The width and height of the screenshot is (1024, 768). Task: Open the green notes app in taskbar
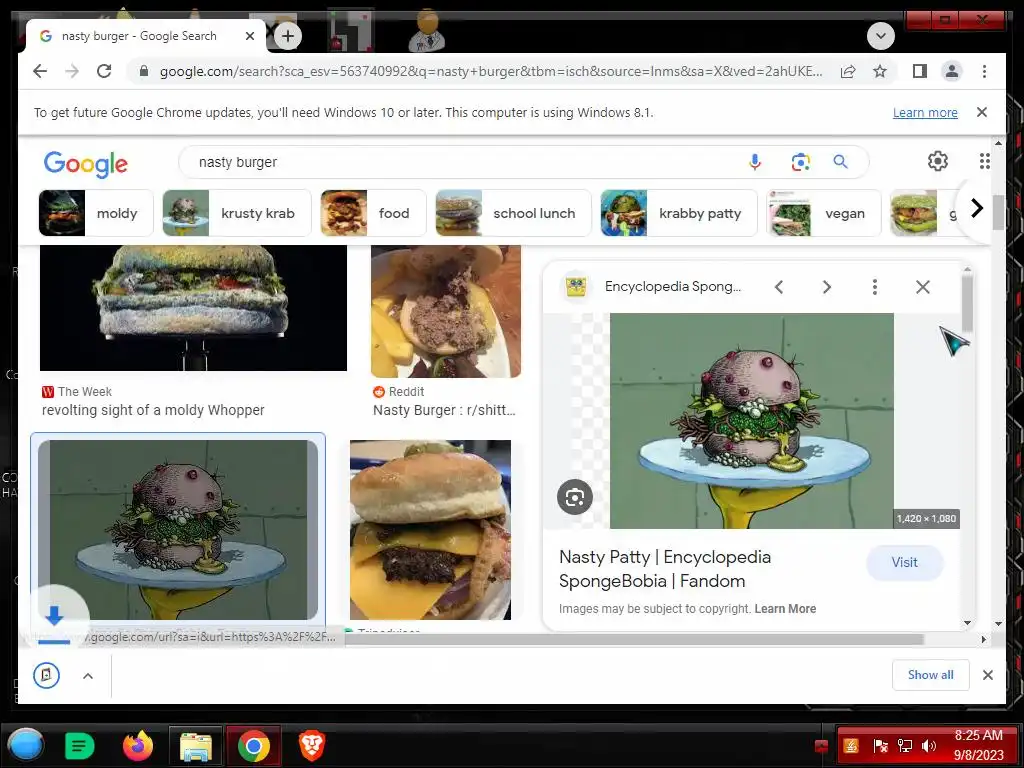[x=80, y=745]
